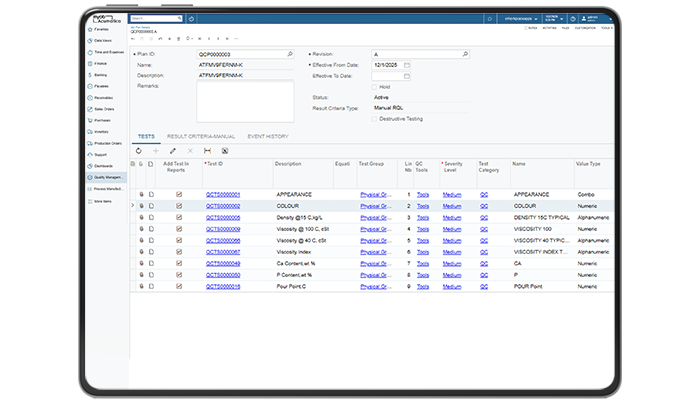The height and width of the screenshot is (403, 700).
Task: Open Effective To Date calendar picker
Action: [x=407, y=76]
